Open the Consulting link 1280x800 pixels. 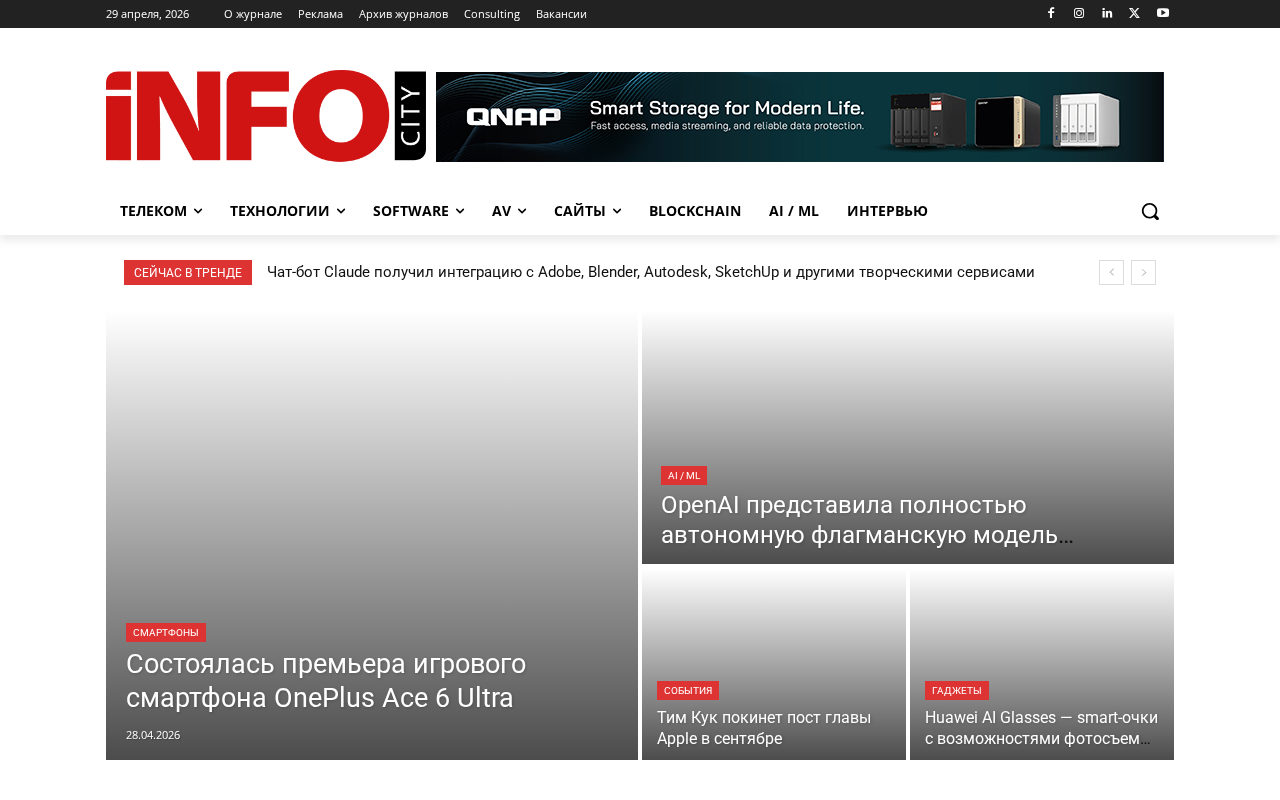pyautogui.click(x=492, y=14)
